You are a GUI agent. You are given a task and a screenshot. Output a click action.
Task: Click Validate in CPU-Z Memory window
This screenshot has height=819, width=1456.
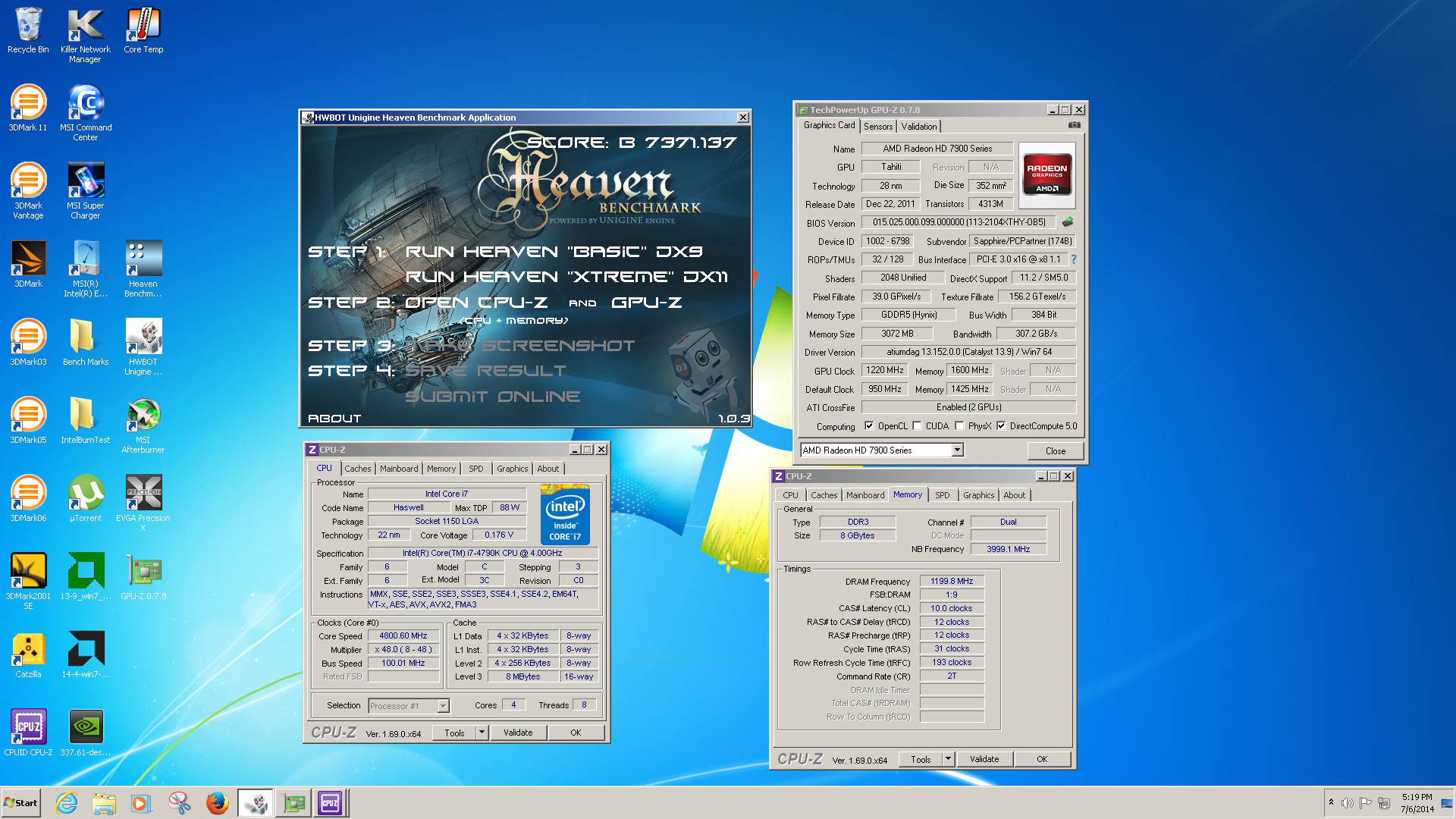point(984,759)
